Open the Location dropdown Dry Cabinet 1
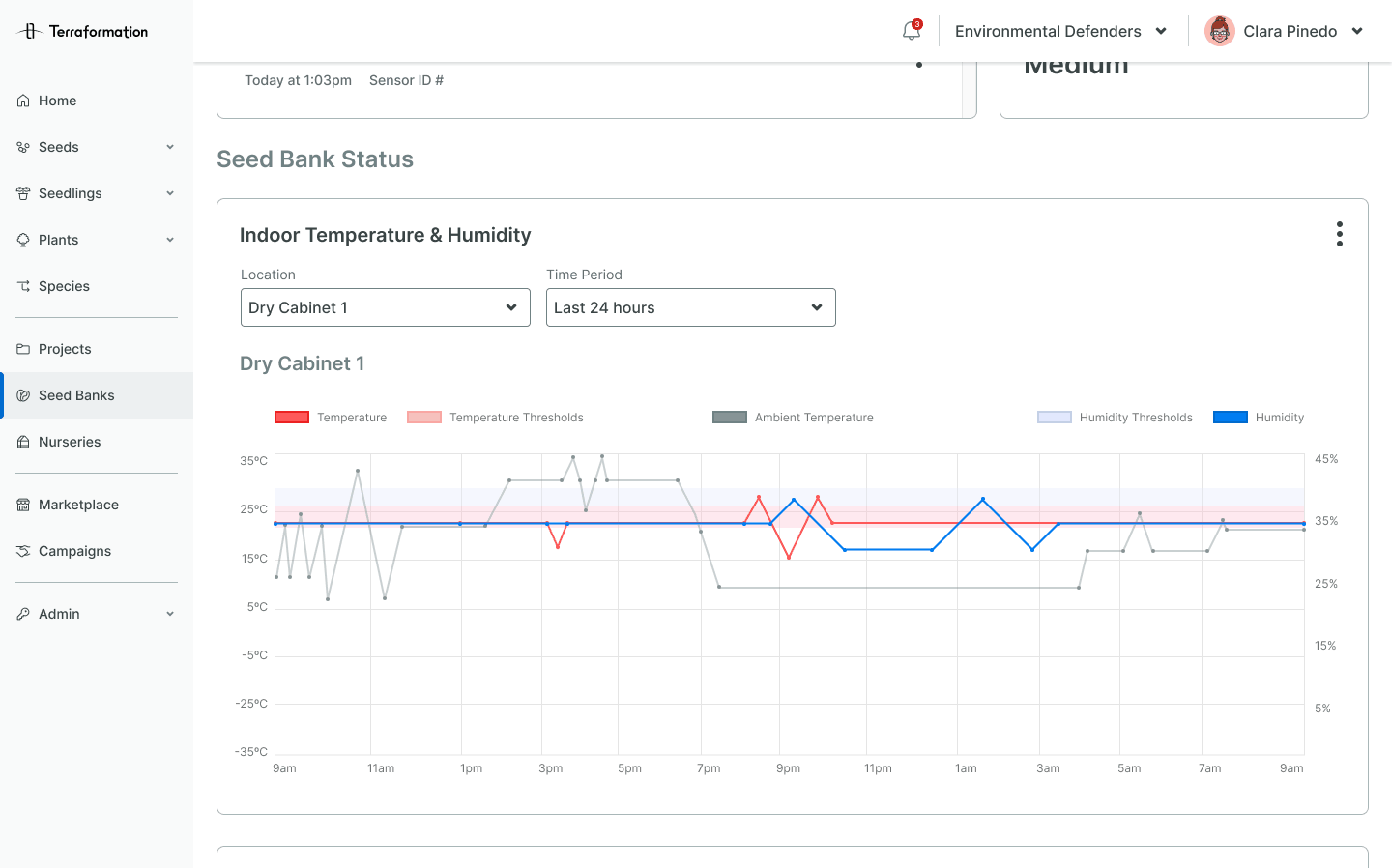 click(386, 307)
